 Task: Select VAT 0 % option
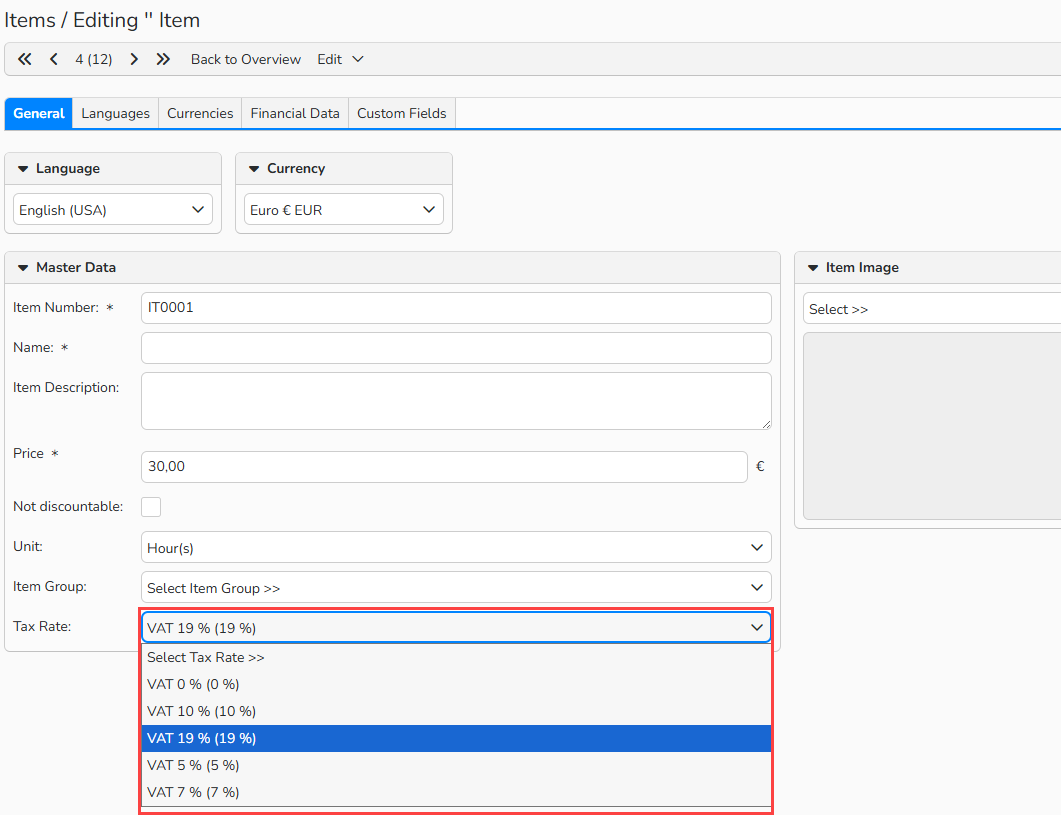coord(456,684)
